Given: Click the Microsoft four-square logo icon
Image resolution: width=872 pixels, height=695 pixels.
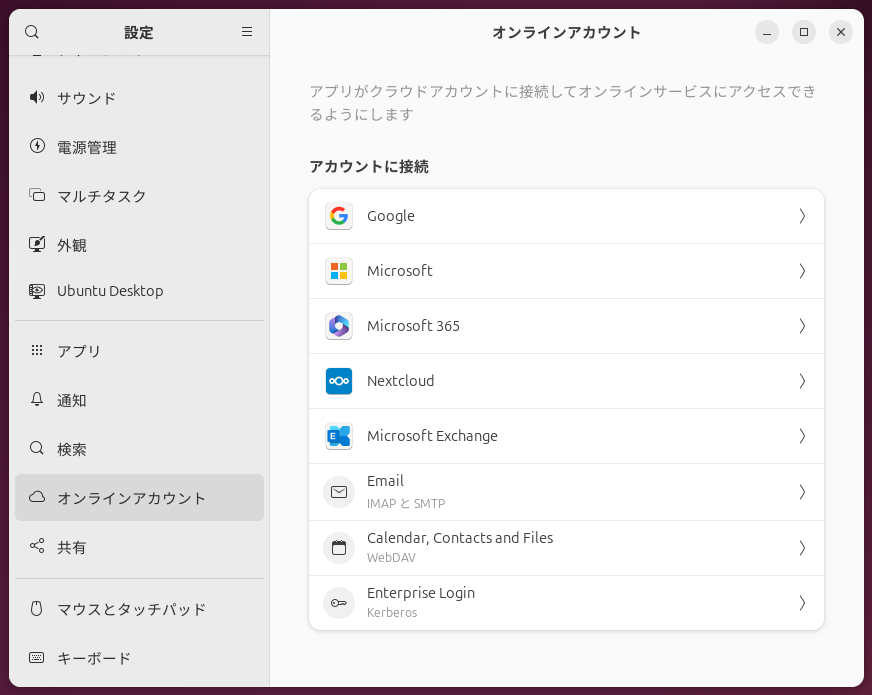Looking at the screenshot, I should (339, 271).
